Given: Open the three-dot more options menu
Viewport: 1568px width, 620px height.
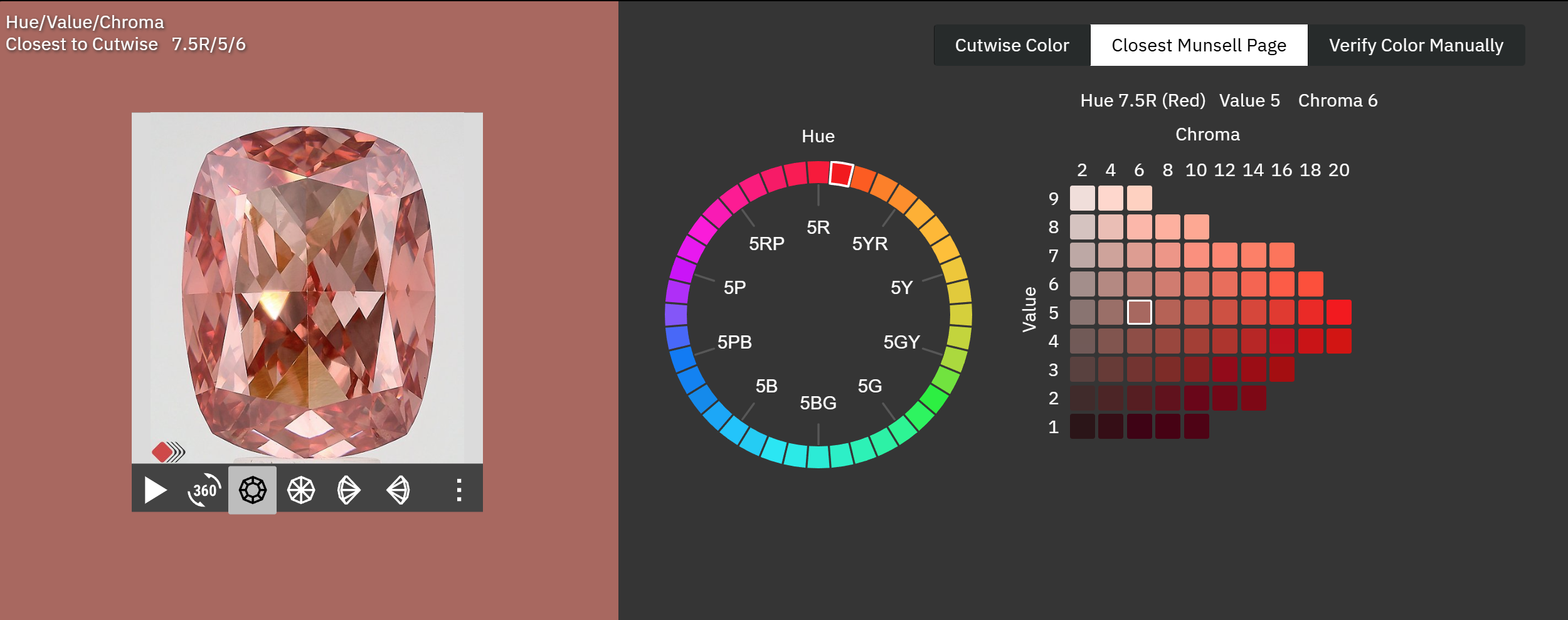Looking at the screenshot, I should tap(459, 490).
